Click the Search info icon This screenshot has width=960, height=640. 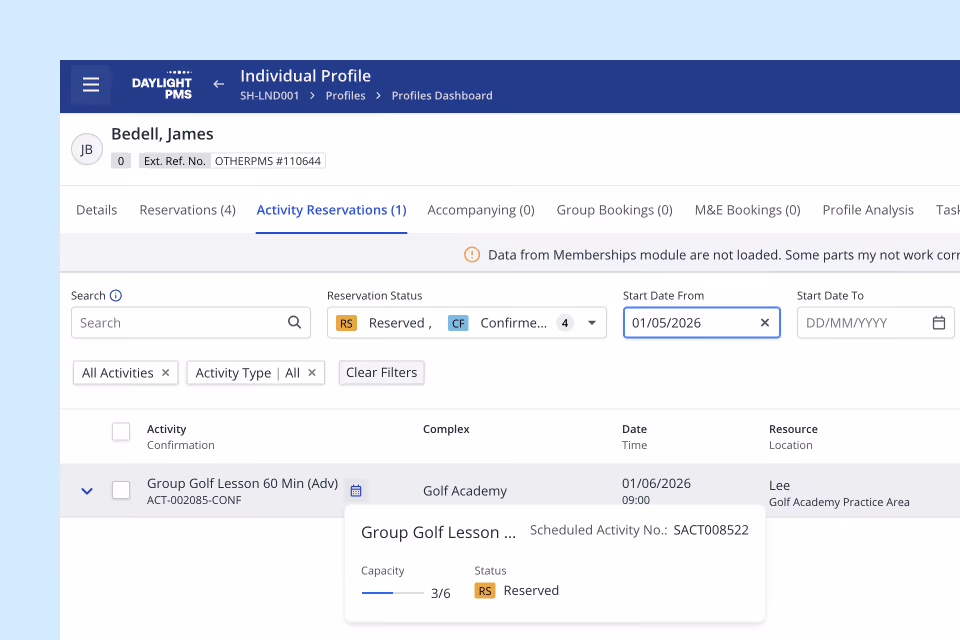pyautogui.click(x=116, y=296)
